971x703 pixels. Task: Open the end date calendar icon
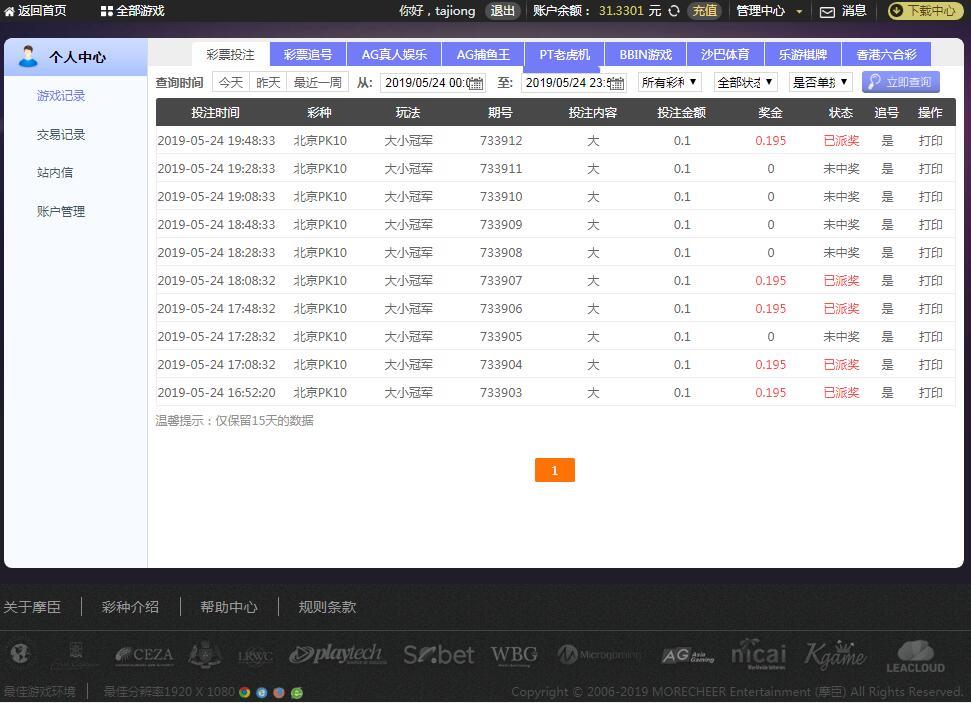pos(617,83)
